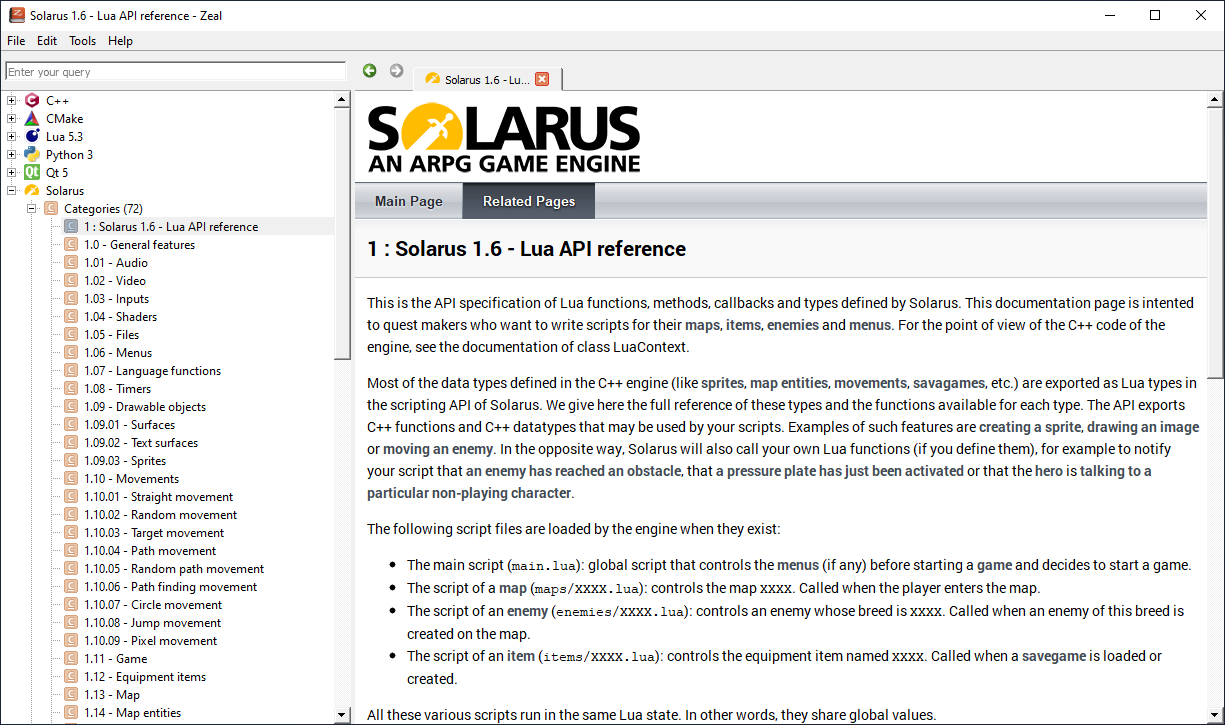This screenshot has height=725, width=1225.
Task: Click the content pane vertical scrollbar thumb
Action: click(x=1215, y=243)
